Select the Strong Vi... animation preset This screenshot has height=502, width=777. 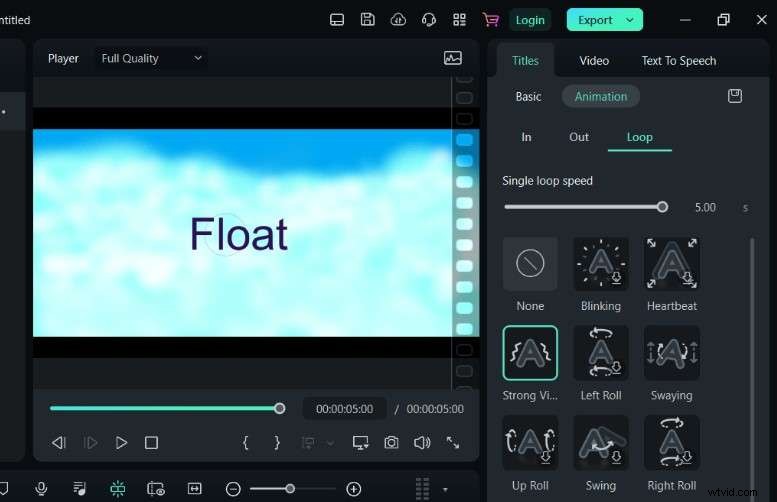point(530,353)
